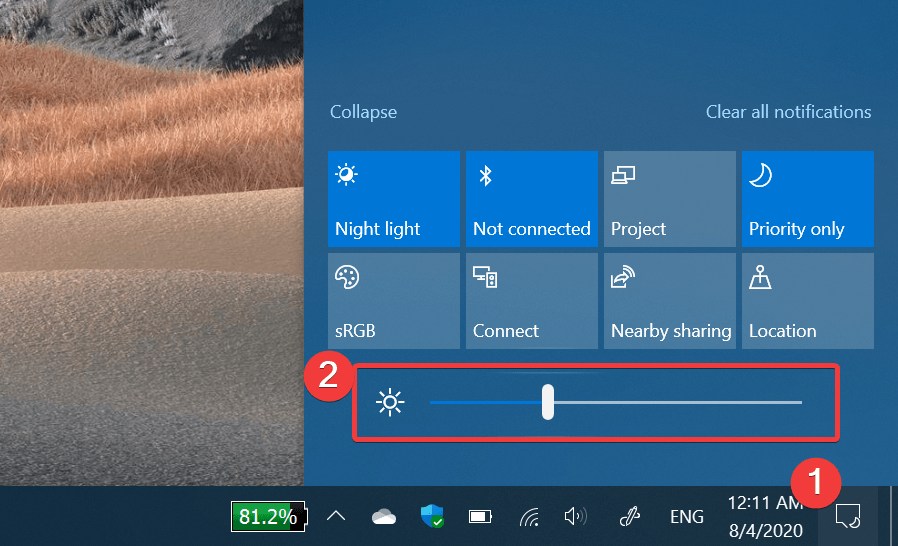Open Windows Ink pen icon

pyautogui.click(x=629, y=517)
